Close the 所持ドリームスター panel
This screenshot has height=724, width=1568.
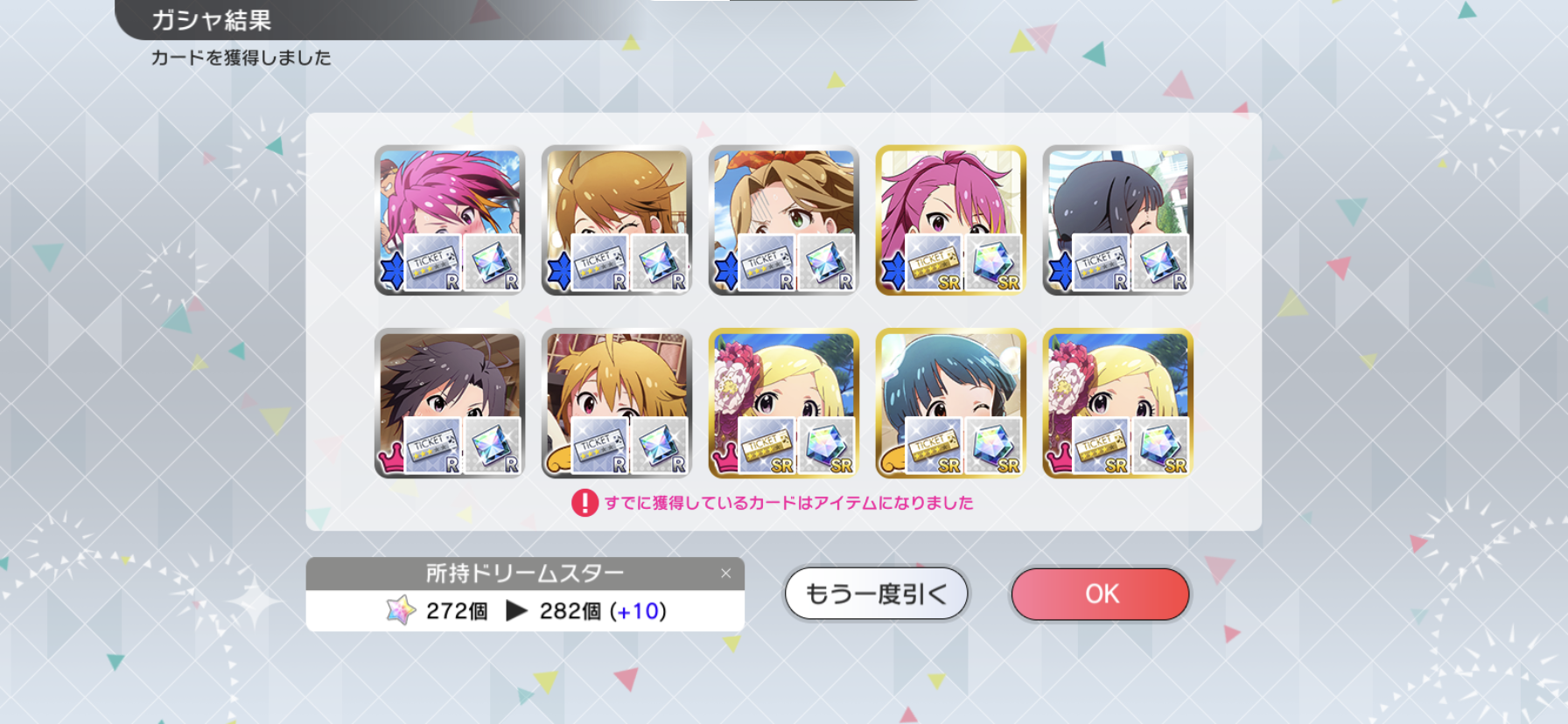725,574
